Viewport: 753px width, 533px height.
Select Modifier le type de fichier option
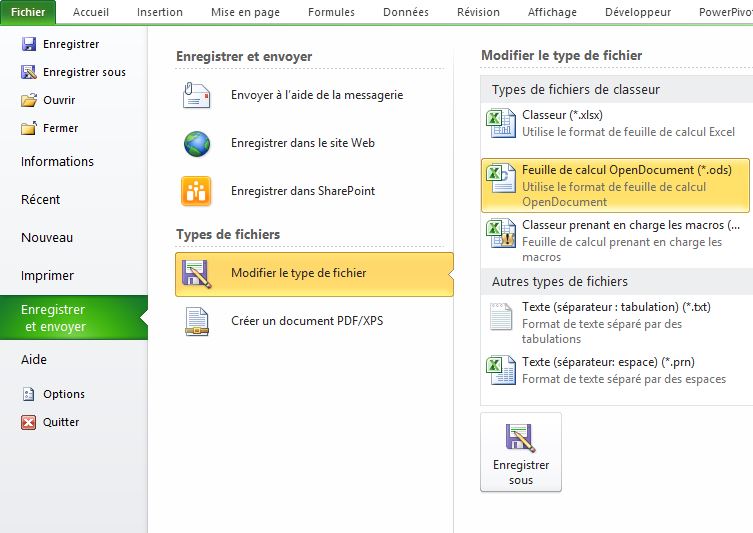(x=314, y=274)
